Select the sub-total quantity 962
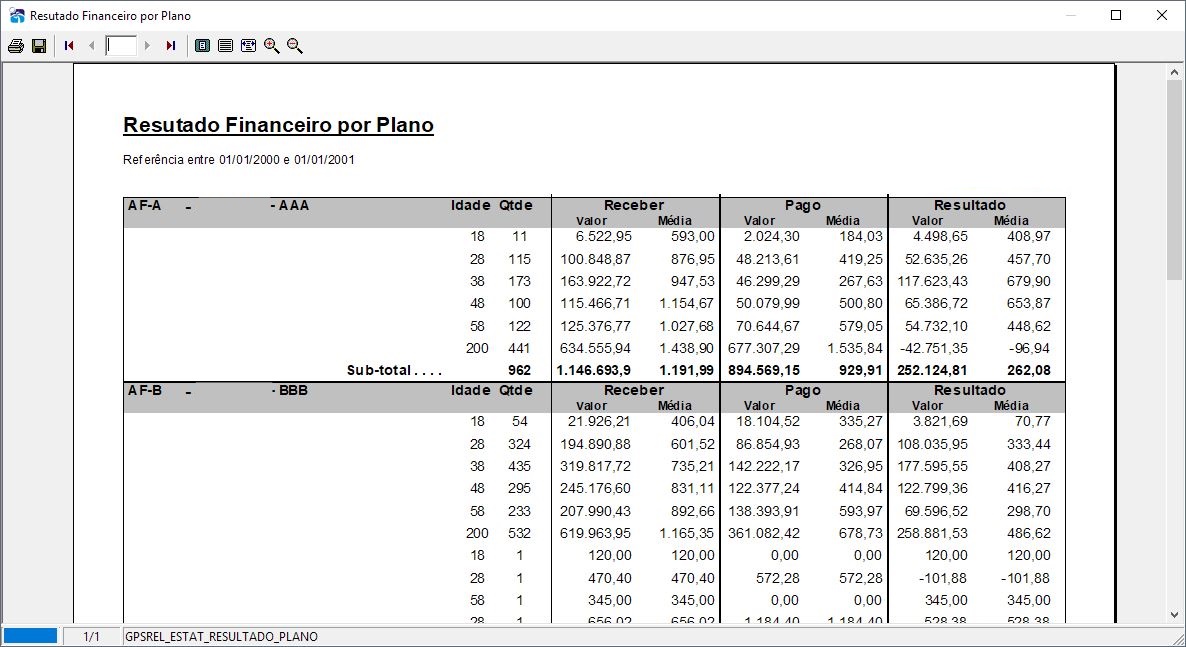The width and height of the screenshot is (1186, 647). [520, 371]
